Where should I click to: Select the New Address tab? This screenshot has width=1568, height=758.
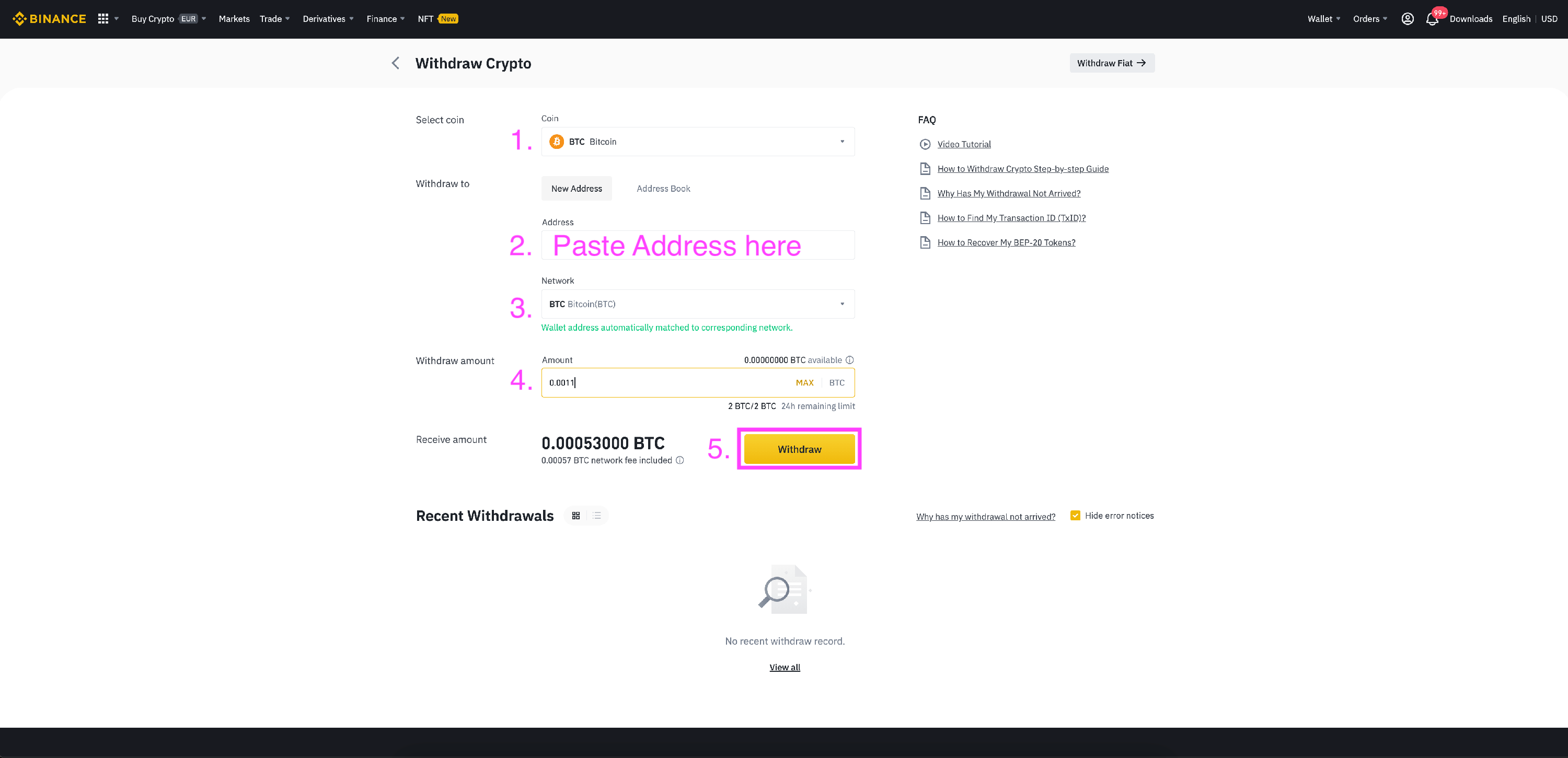coord(576,189)
